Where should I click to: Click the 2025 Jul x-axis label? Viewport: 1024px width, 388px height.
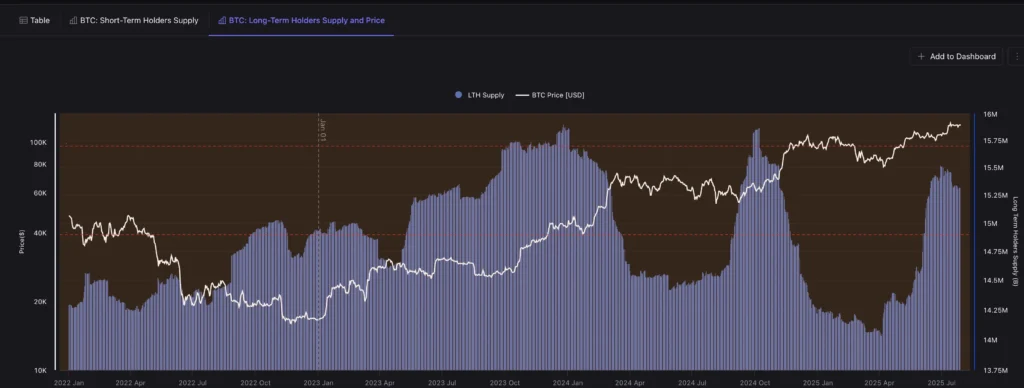coord(941,383)
